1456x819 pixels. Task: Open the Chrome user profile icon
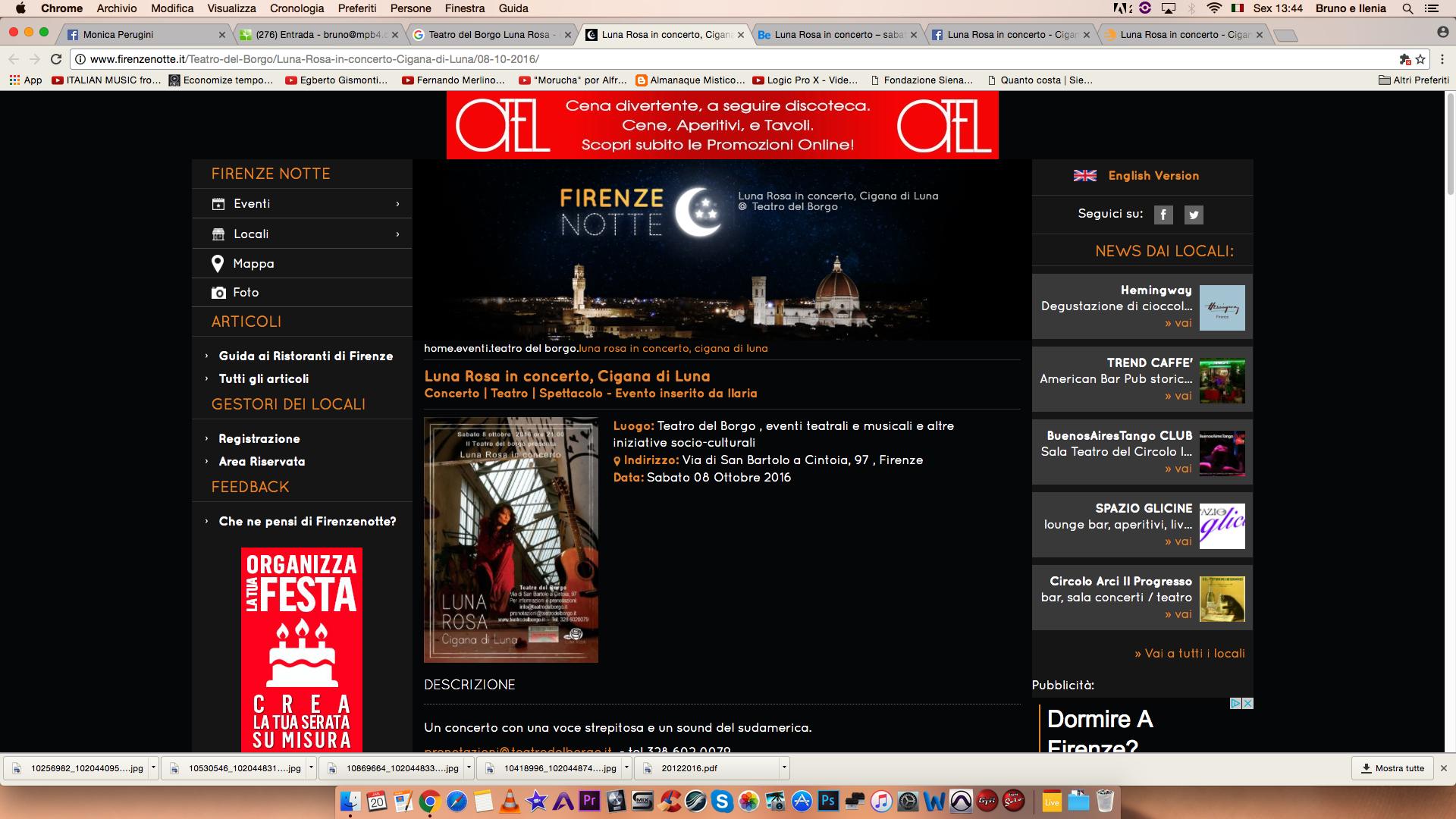coord(1443,32)
